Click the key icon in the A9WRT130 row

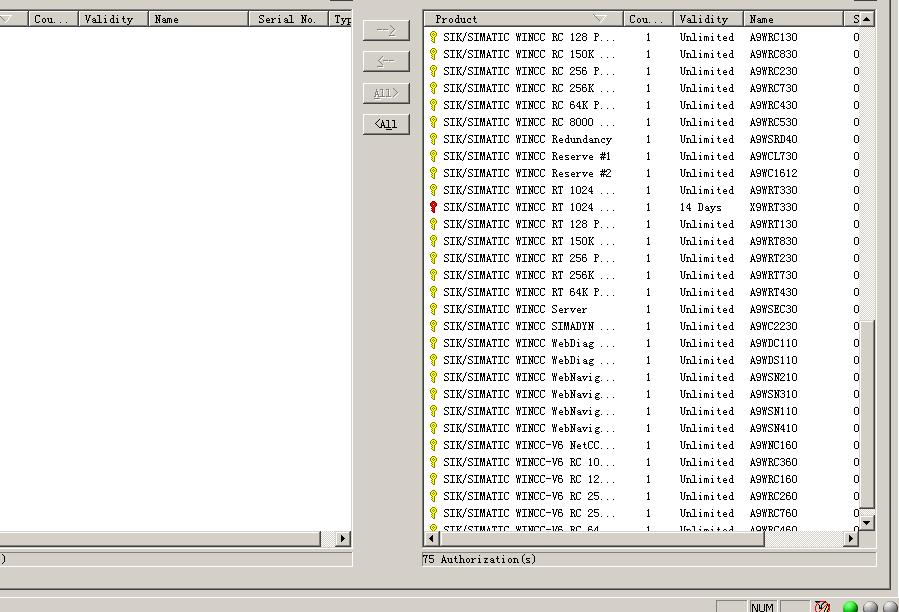click(x=433, y=224)
